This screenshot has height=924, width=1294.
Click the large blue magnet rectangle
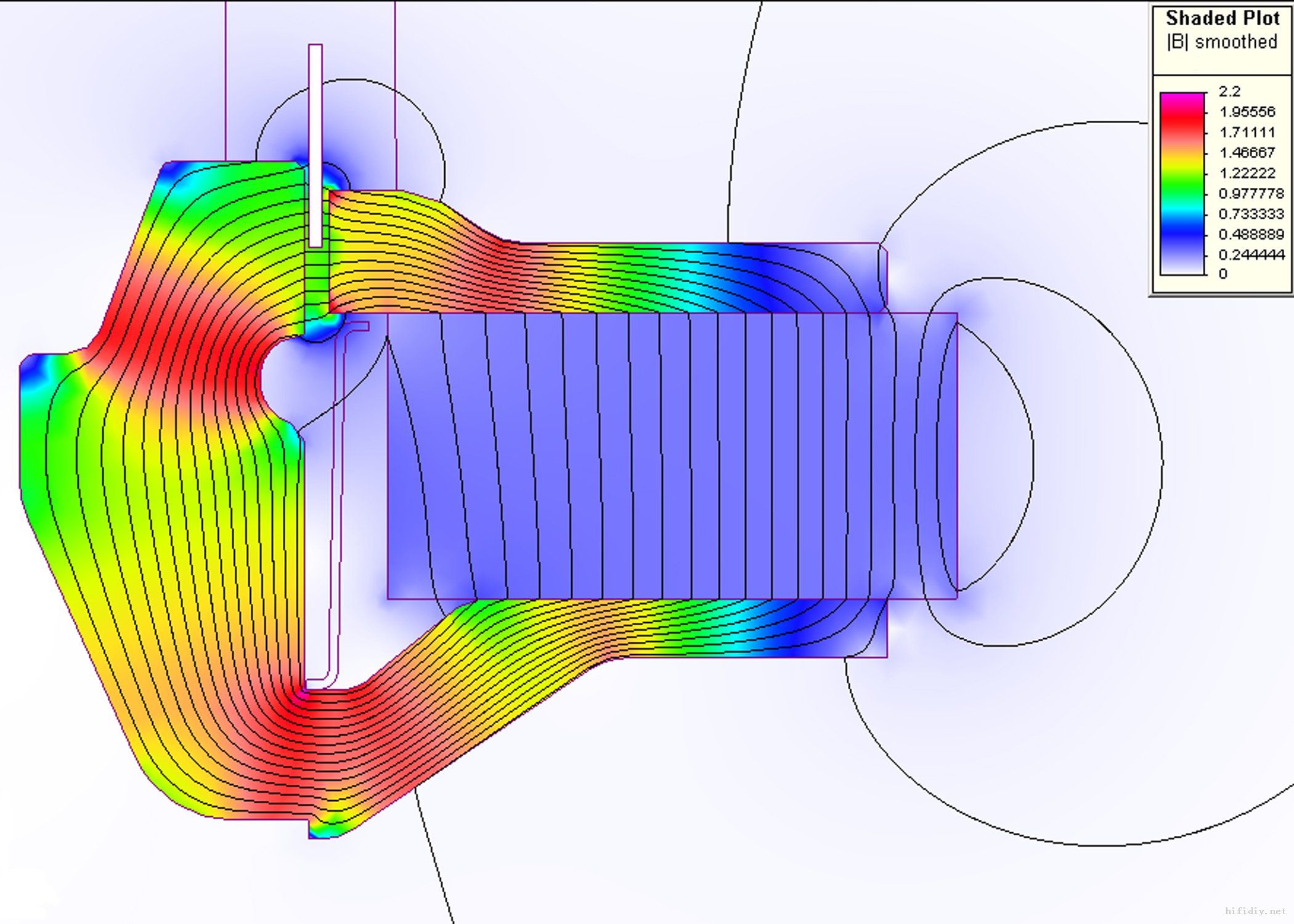click(672, 456)
